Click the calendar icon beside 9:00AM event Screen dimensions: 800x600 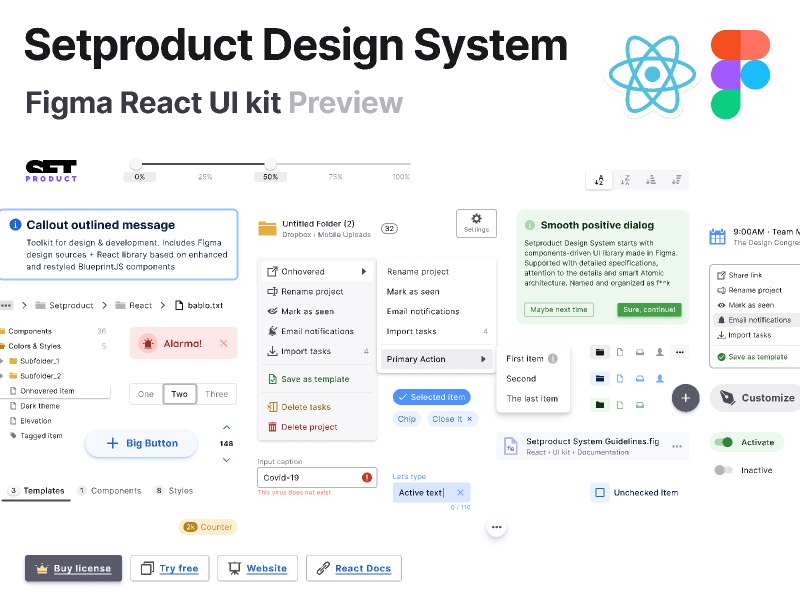717,236
